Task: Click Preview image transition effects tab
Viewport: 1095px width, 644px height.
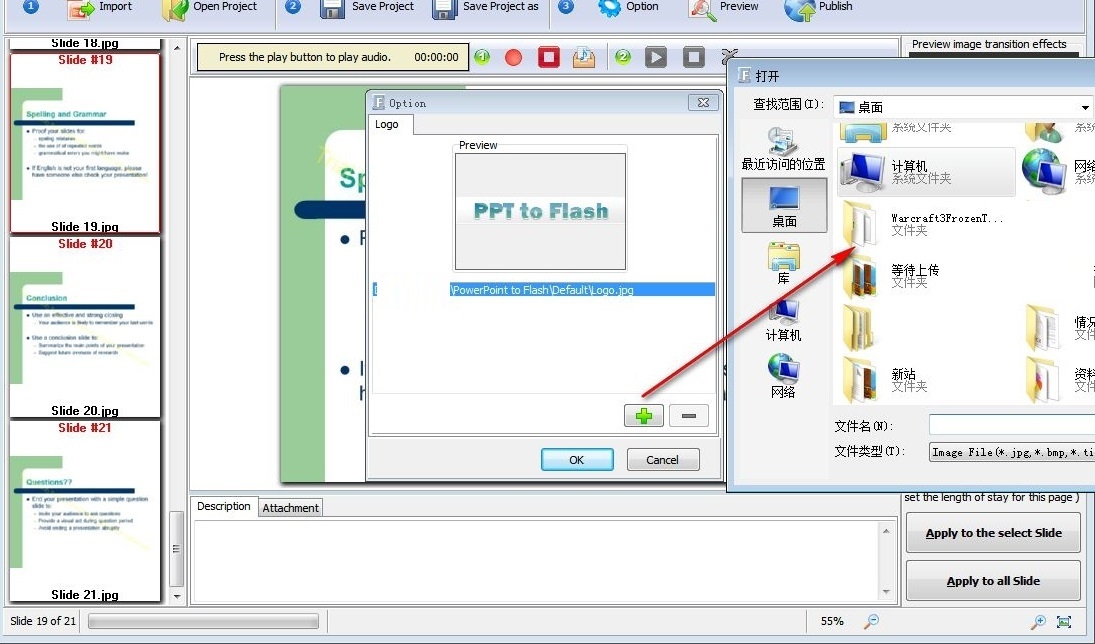Action: tap(989, 44)
